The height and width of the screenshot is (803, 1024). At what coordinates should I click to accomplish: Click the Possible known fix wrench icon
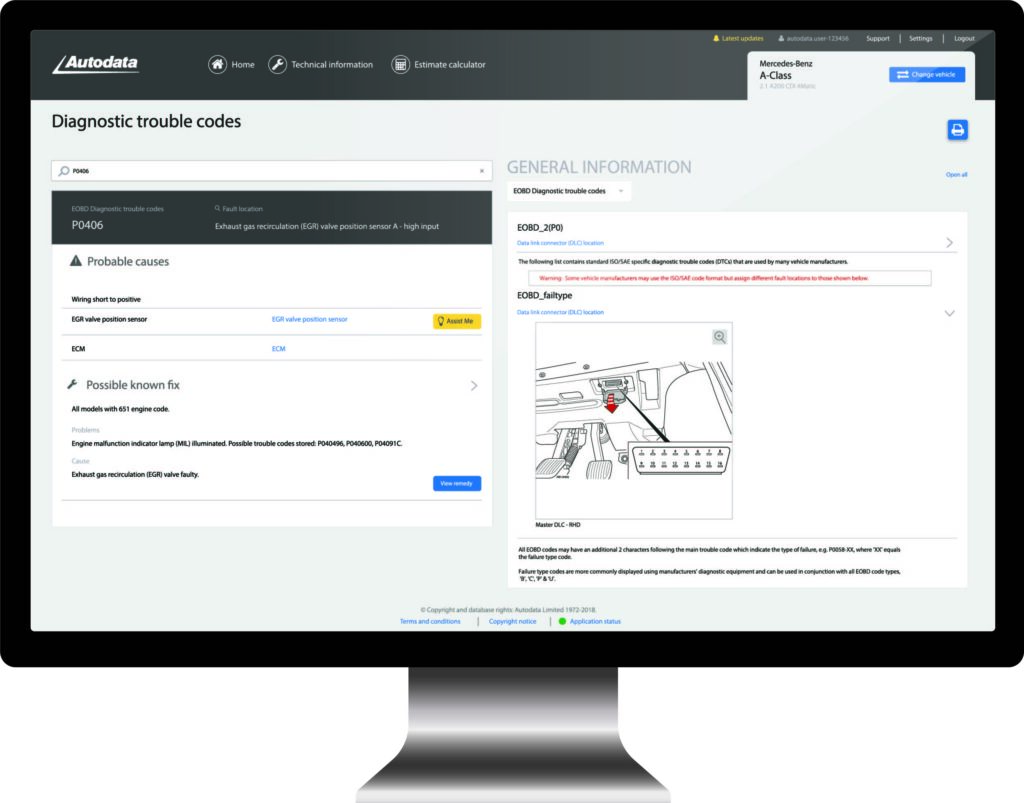[72, 385]
